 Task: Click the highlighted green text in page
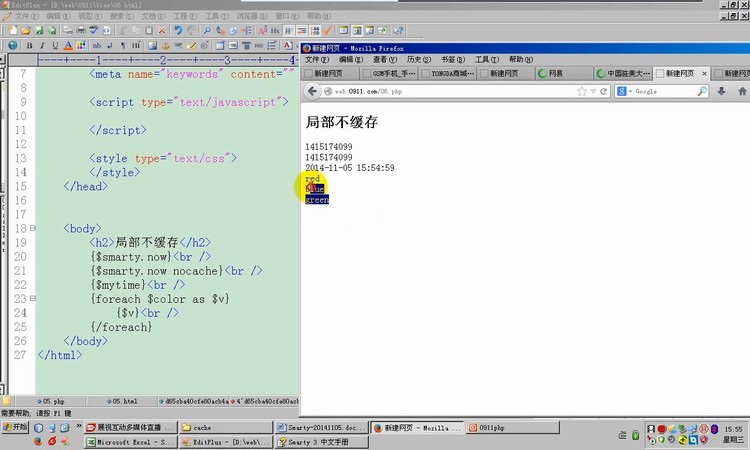click(x=317, y=199)
